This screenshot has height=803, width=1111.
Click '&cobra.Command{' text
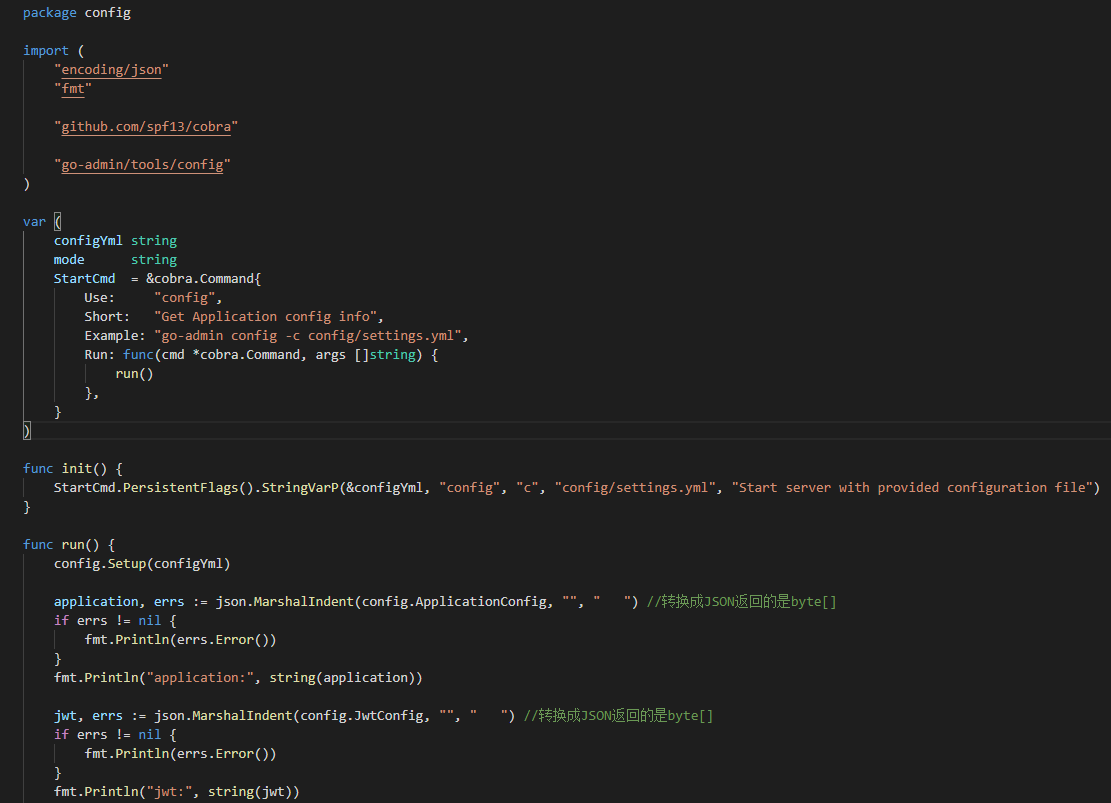tap(203, 279)
